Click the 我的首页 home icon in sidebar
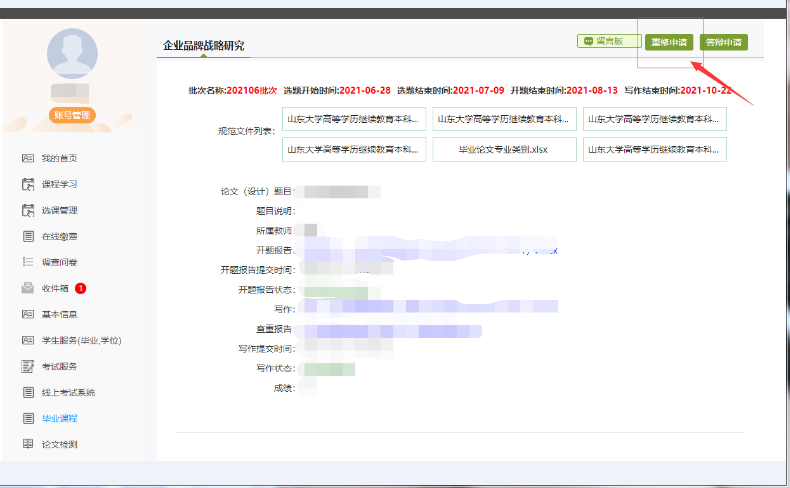The height and width of the screenshot is (488, 790). click(28, 158)
